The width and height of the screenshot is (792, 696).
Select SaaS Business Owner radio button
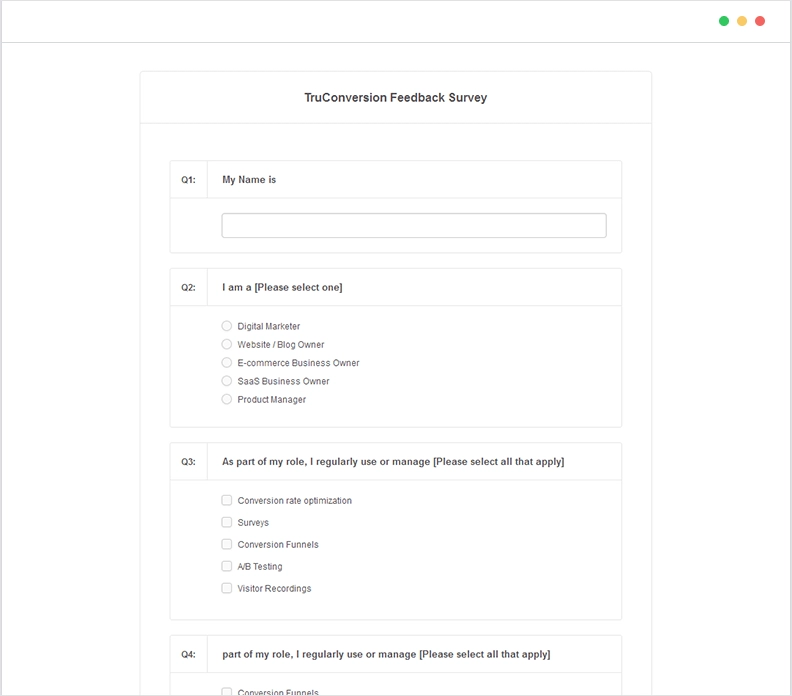tap(227, 381)
